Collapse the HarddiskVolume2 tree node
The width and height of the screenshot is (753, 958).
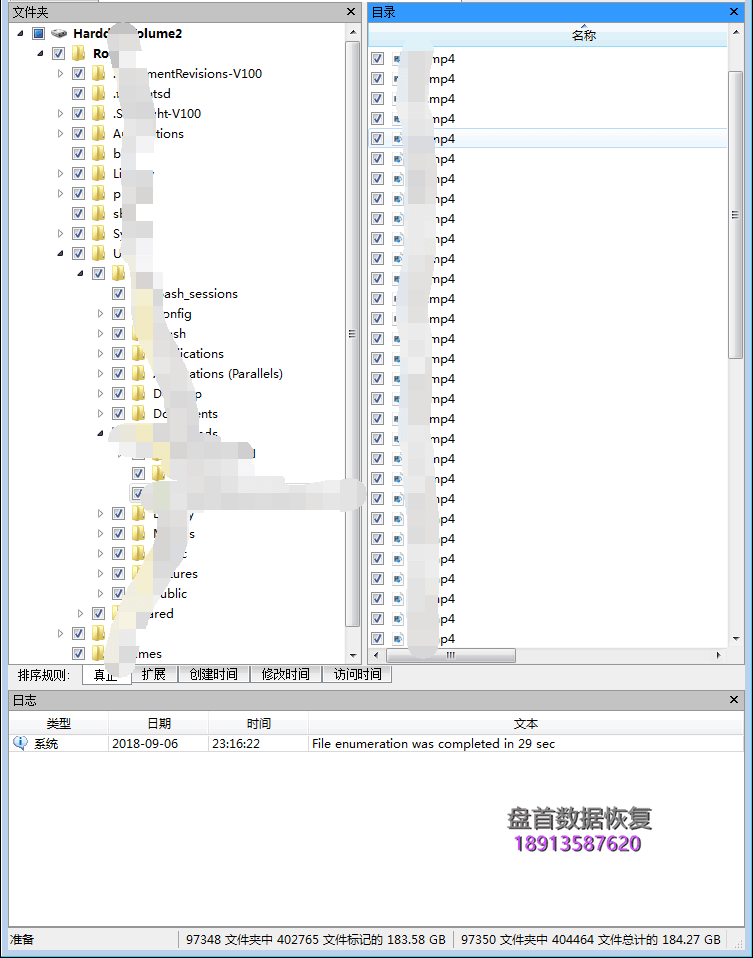pyautogui.click(x=20, y=33)
